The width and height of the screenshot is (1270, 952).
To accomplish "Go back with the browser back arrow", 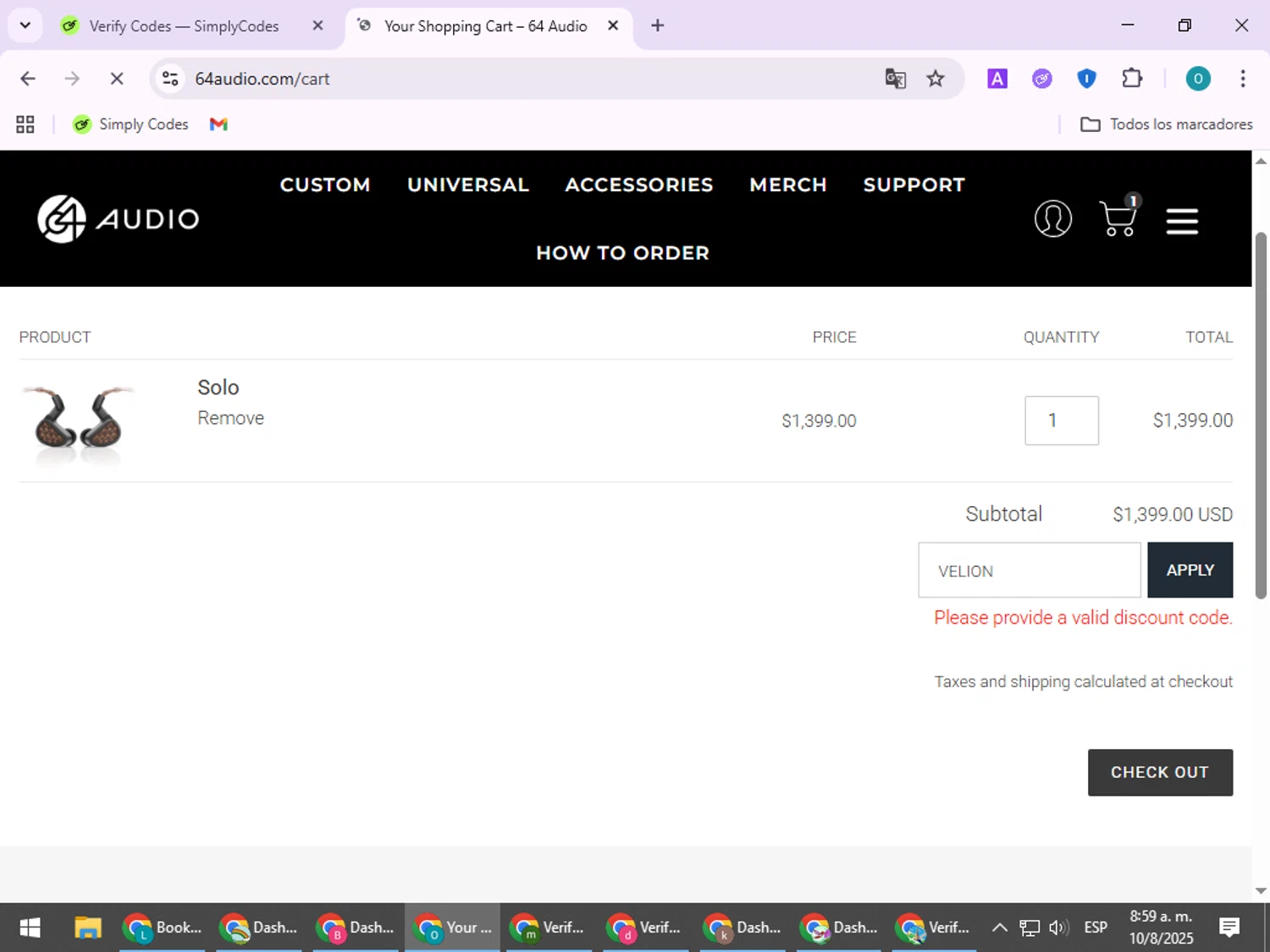I will click(28, 79).
